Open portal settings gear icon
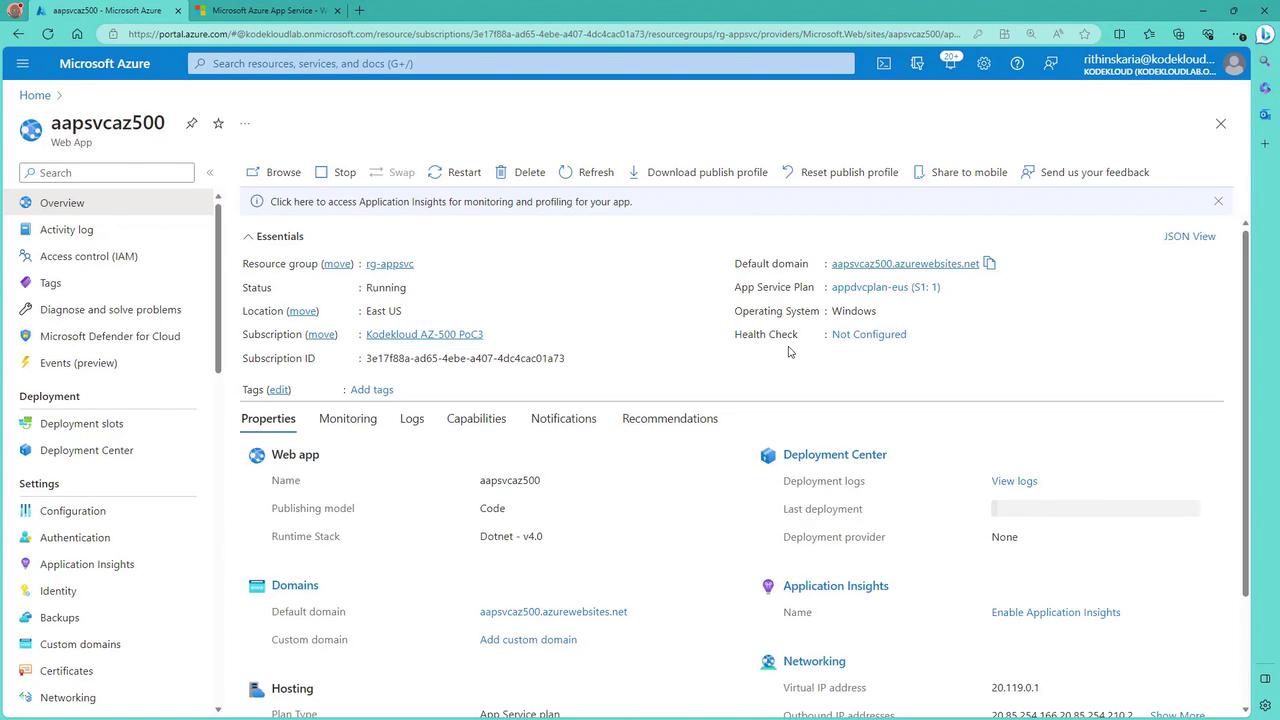This screenshot has width=1280, height=720. (984, 63)
